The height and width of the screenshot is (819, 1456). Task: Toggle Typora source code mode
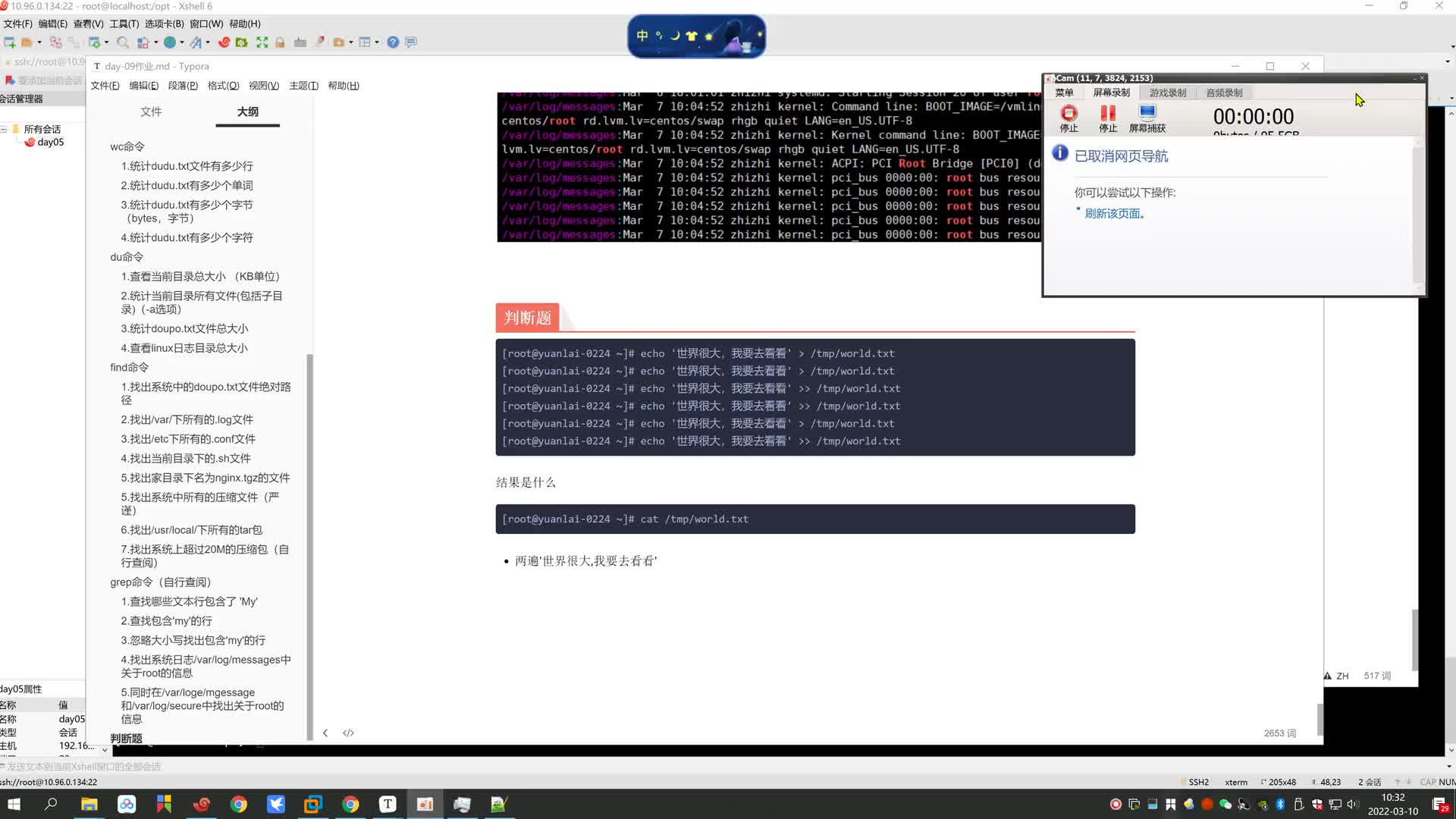tap(348, 733)
